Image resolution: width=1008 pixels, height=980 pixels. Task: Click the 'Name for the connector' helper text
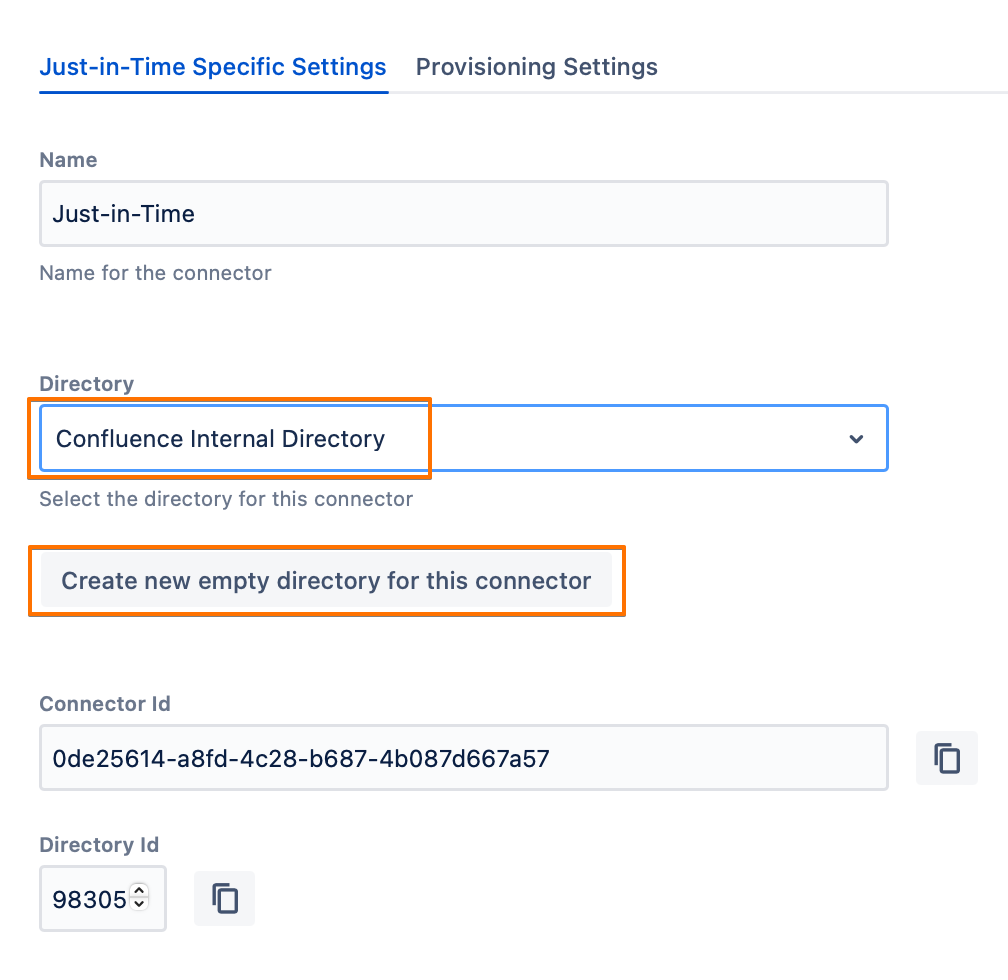click(155, 273)
